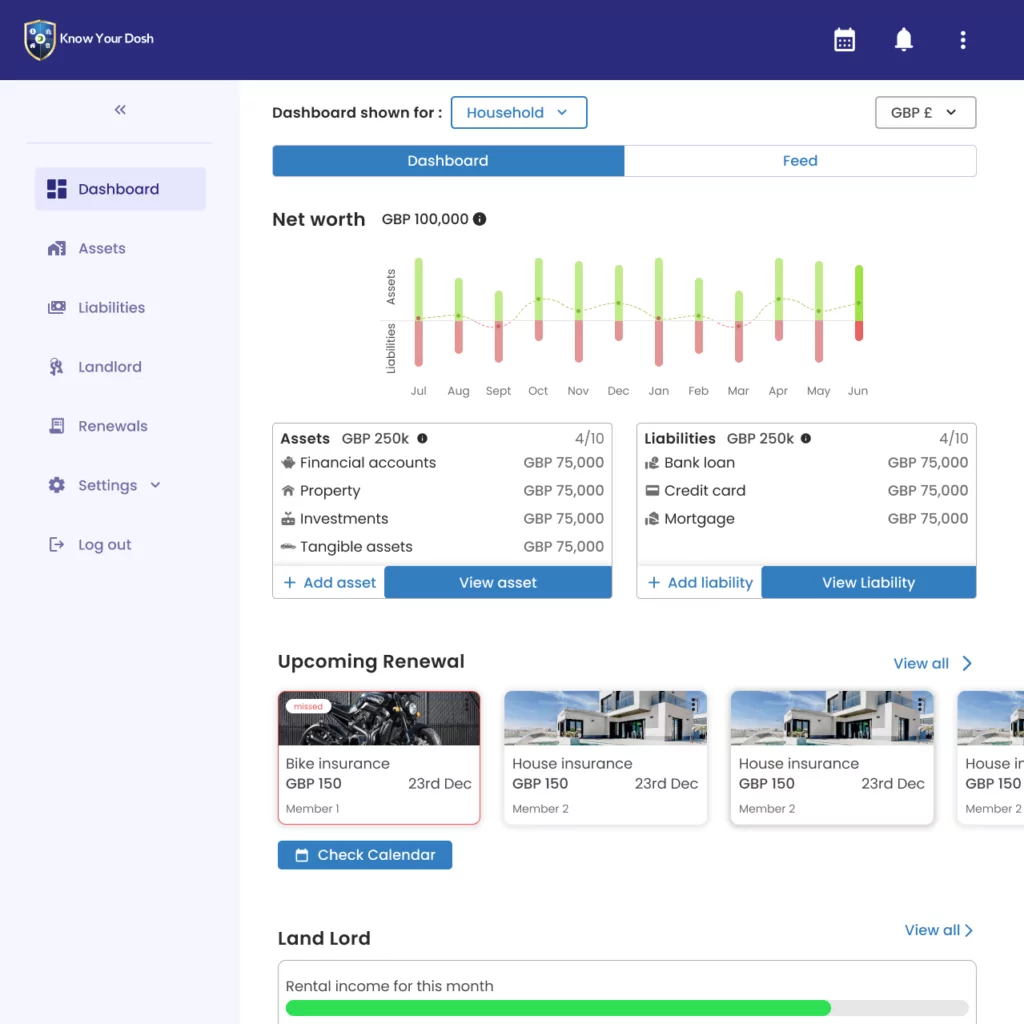The image size is (1024, 1024).
Task: Open Renewals in the sidebar
Action: [x=112, y=426]
